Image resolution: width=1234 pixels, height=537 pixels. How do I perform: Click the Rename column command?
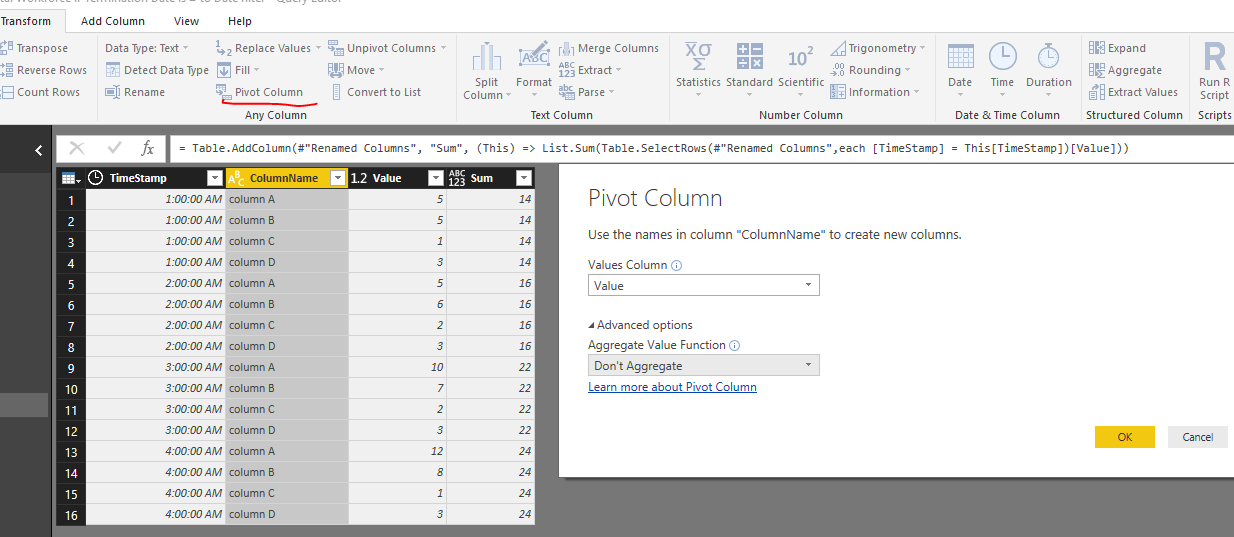(135, 92)
